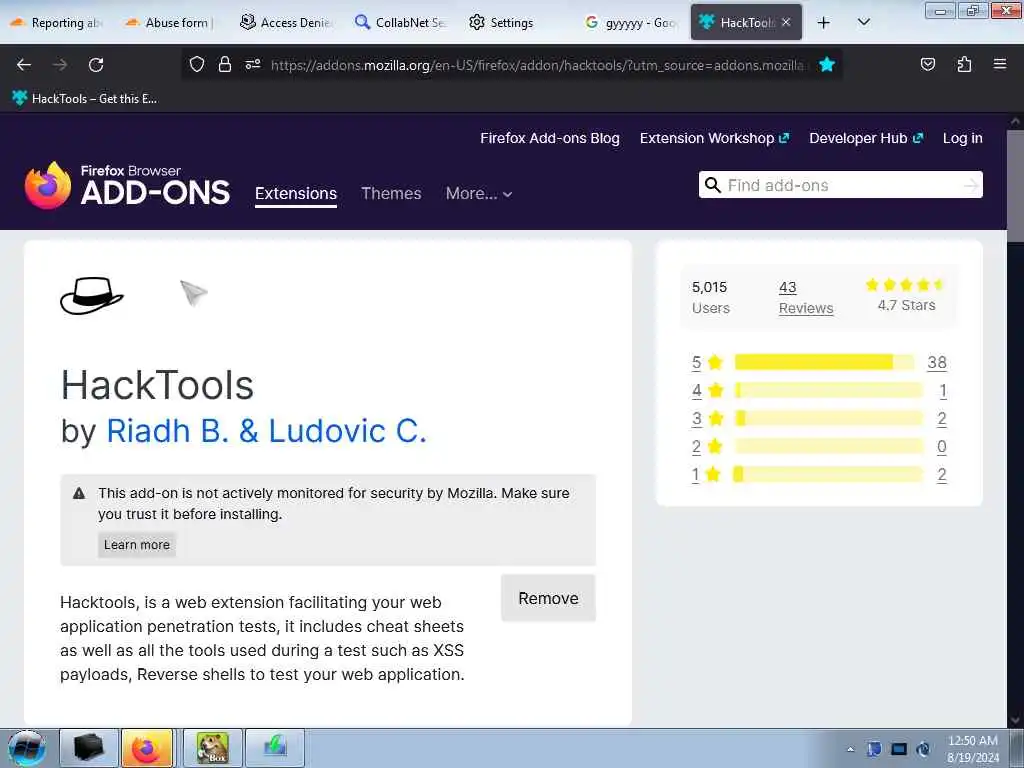This screenshot has height=768, width=1024.
Task: Filter by 1-star reviews link
Action: click(x=696, y=475)
